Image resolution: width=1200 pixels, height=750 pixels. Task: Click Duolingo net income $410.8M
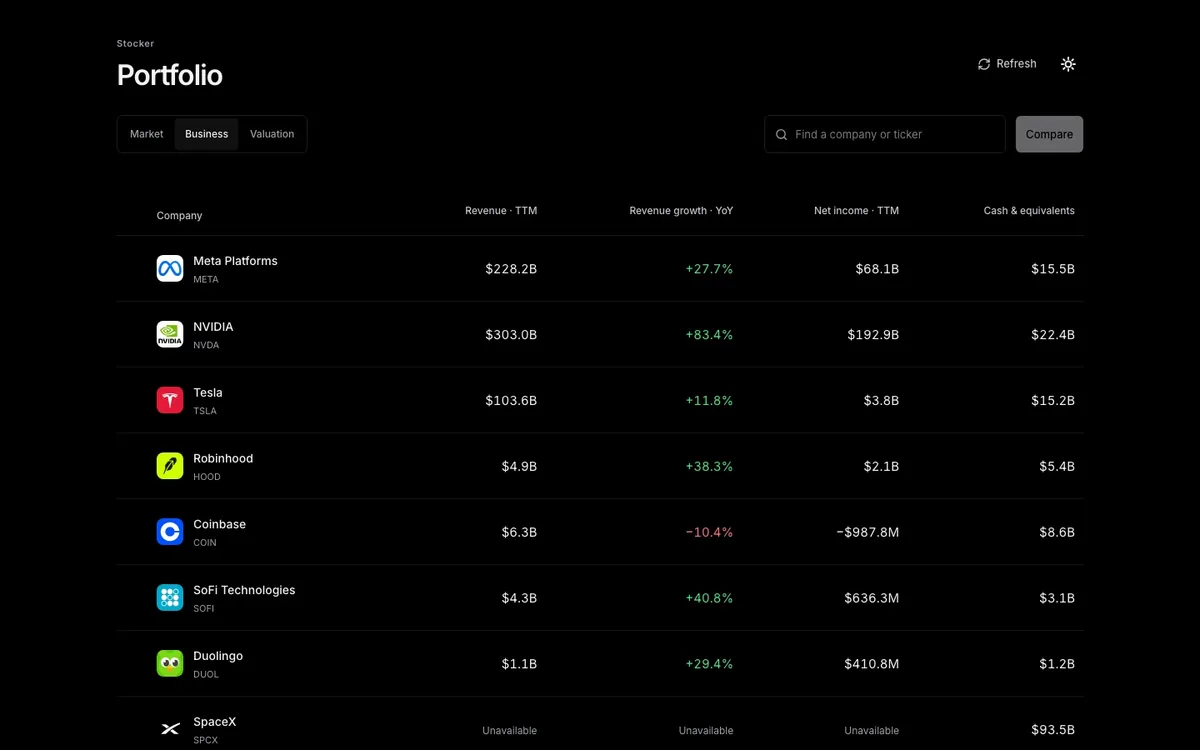point(871,664)
